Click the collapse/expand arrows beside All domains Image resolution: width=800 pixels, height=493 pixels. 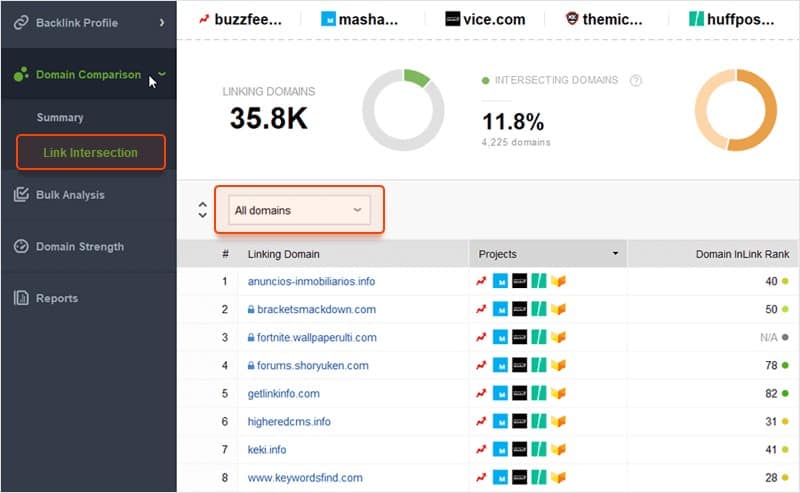click(x=203, y=210)
